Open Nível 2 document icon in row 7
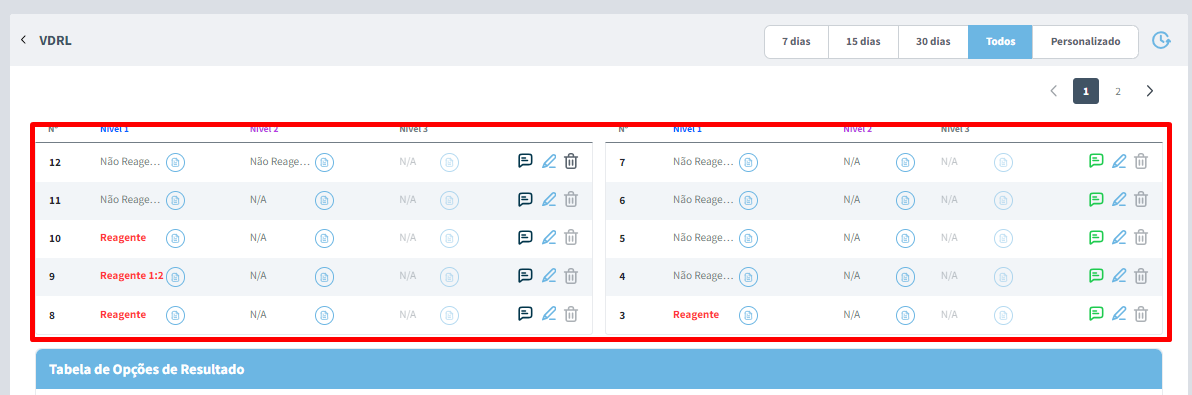This screenshot has width=1192, height=395. pyautogui.click(x=905, y=162)
